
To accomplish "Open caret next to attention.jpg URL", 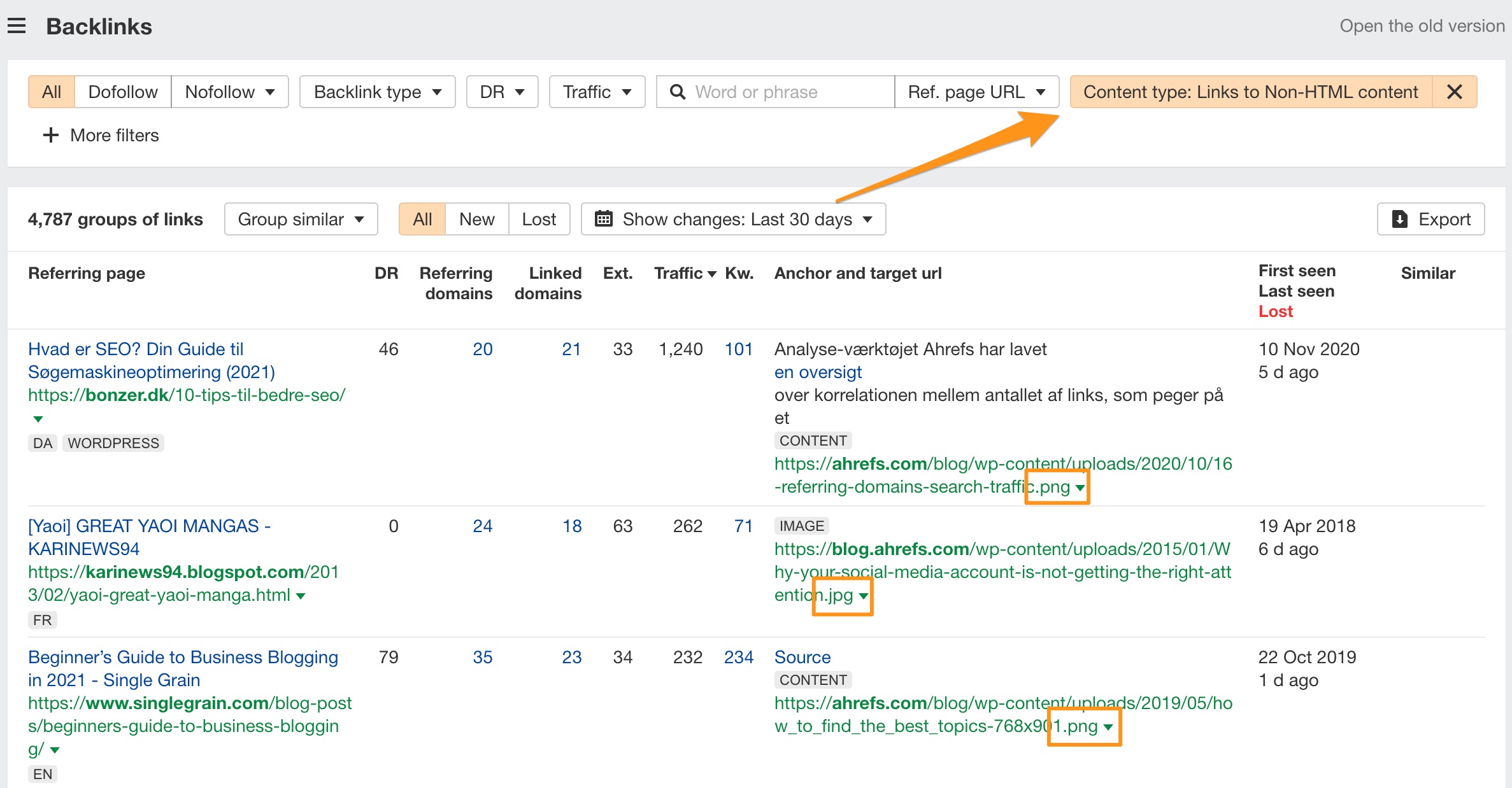I will pos(863,596).
